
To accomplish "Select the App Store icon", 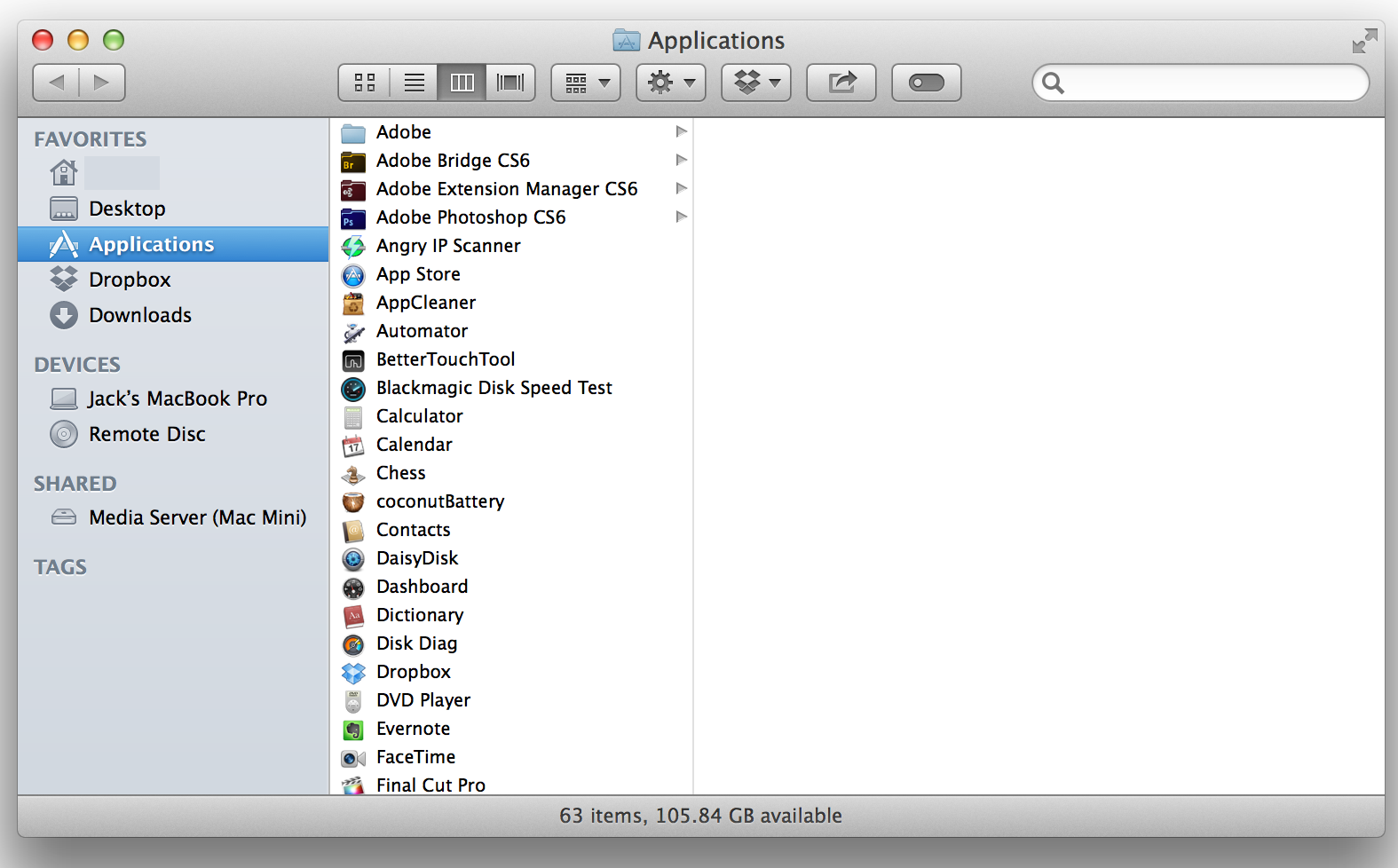I will pos(353,275).
